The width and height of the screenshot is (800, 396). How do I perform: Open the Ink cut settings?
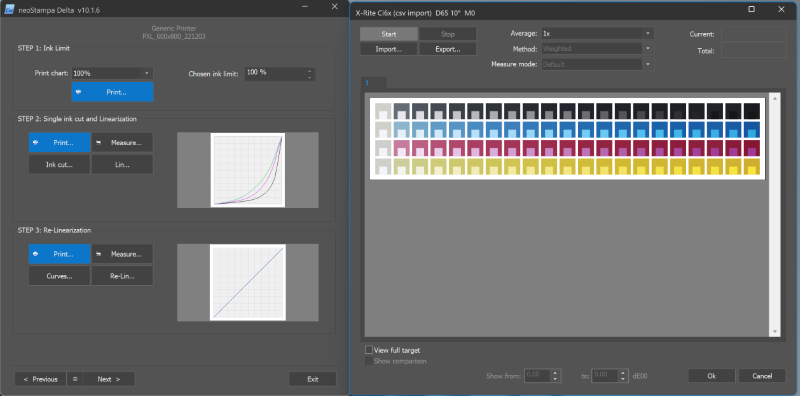click(x=59, y=164)
